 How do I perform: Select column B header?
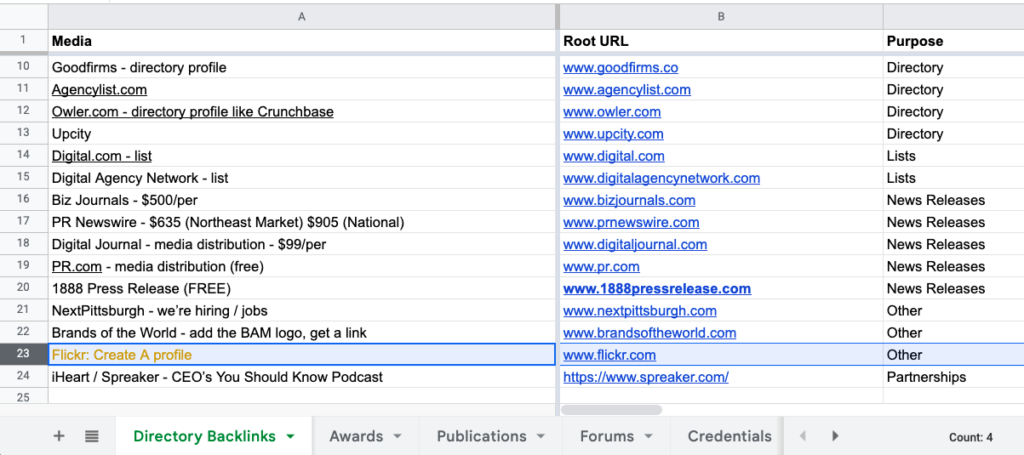[x=721, y=17]
